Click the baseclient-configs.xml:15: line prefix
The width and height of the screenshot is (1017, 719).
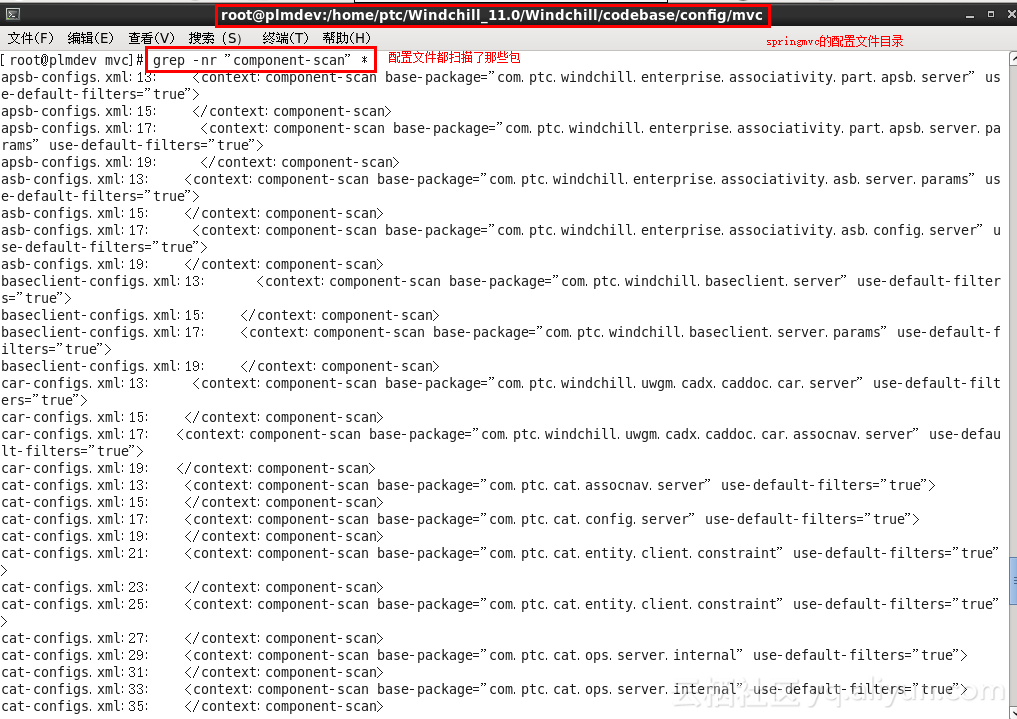[102, 315]
